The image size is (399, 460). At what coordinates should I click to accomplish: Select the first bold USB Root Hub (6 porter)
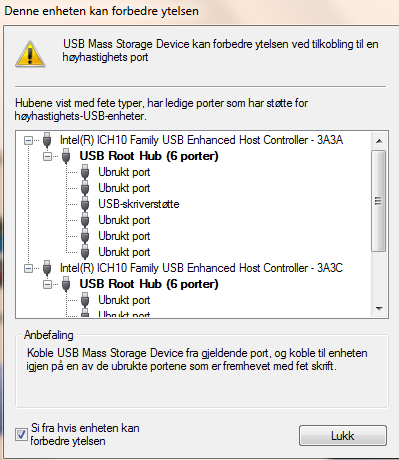pyautogui.click(x=149, y=156)
